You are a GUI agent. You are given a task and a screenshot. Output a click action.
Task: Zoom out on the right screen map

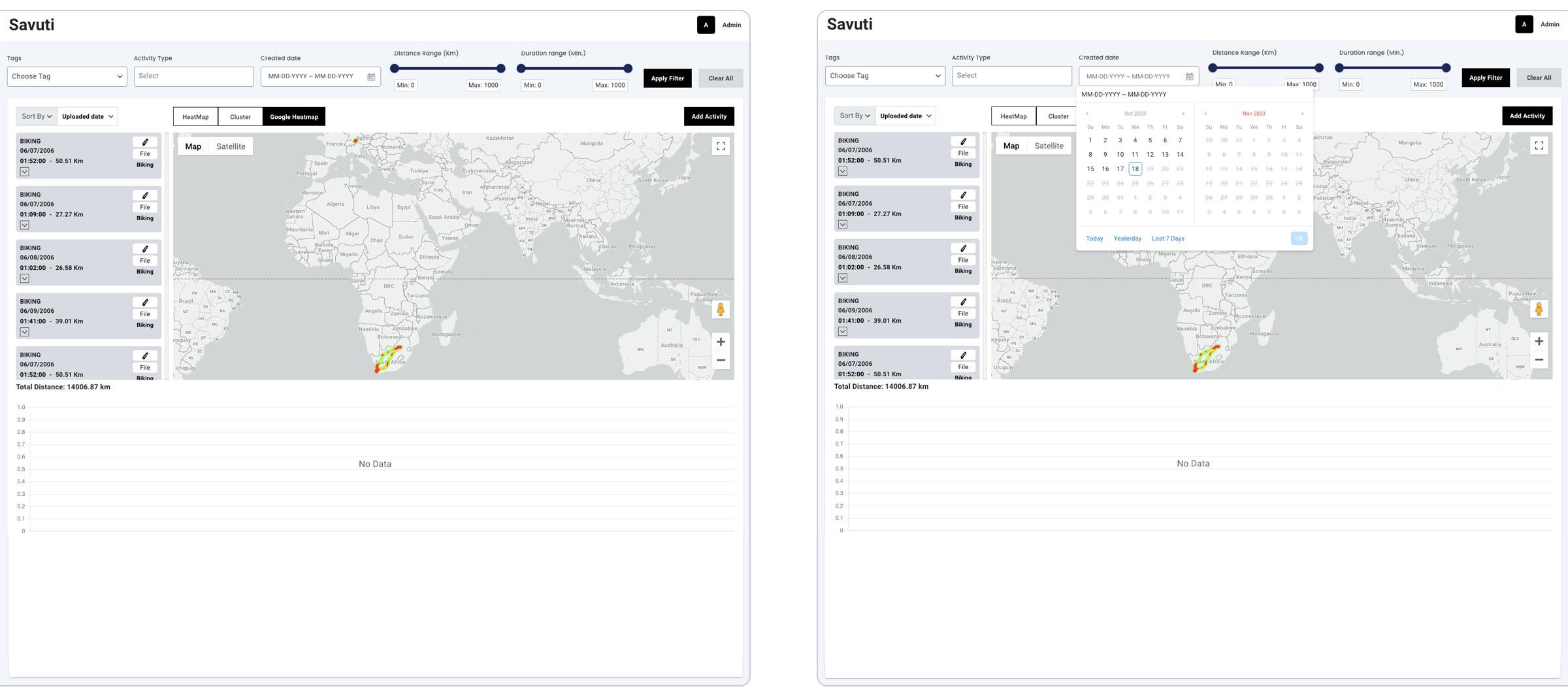[x=1539, y=360]
